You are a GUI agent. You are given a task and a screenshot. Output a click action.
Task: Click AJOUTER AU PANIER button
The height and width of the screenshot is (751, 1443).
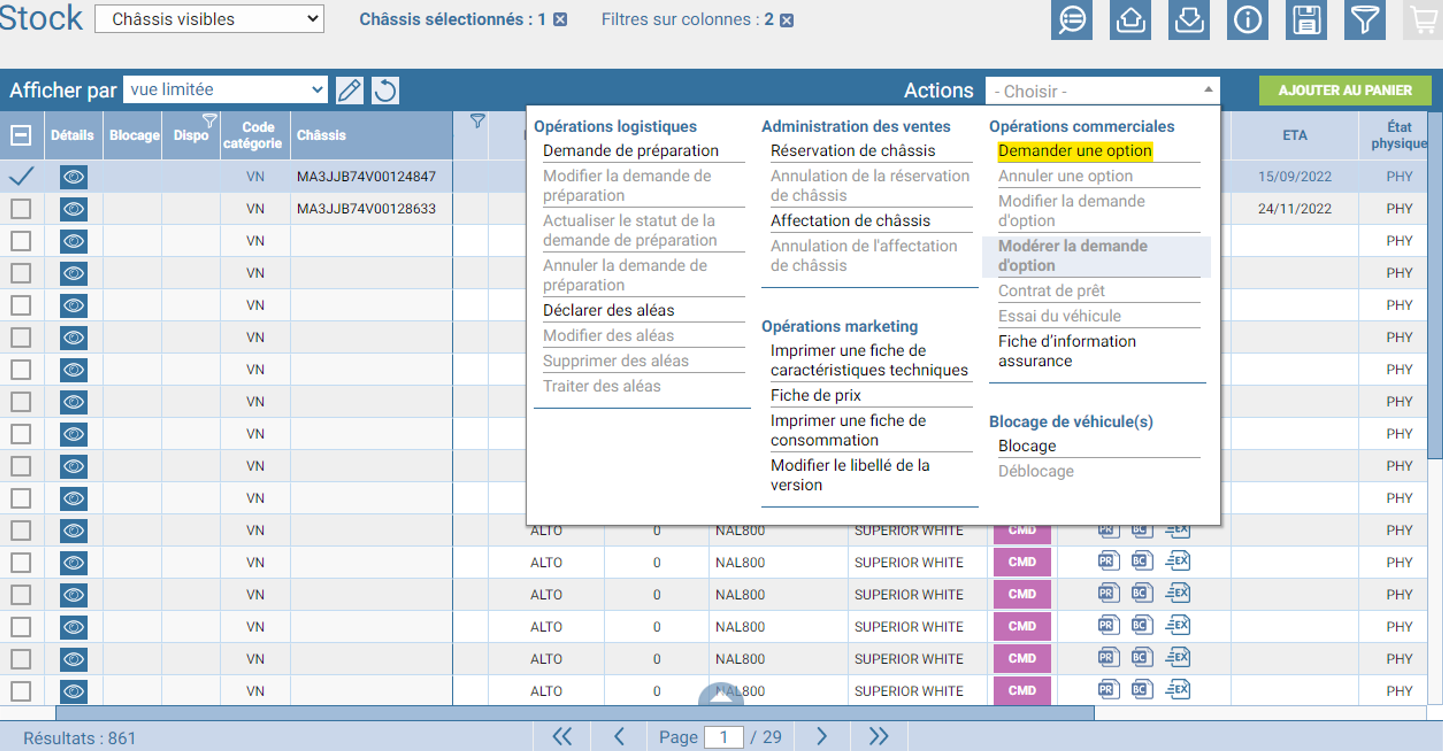click(1345, 90)
